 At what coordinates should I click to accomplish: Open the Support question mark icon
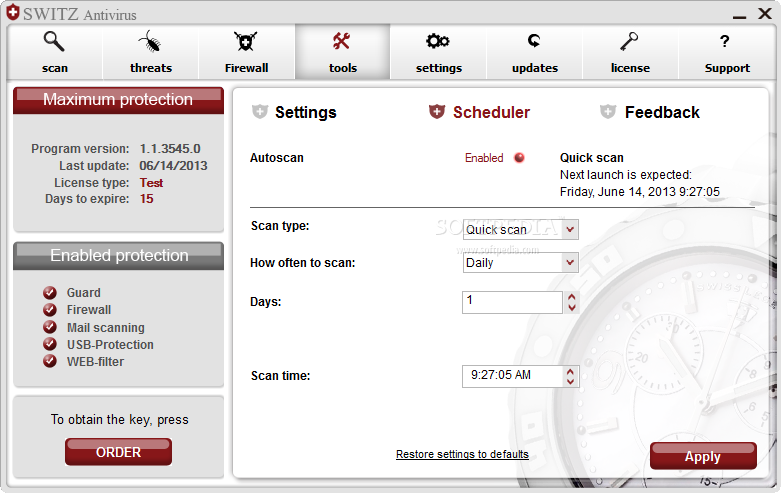(725, 41)
